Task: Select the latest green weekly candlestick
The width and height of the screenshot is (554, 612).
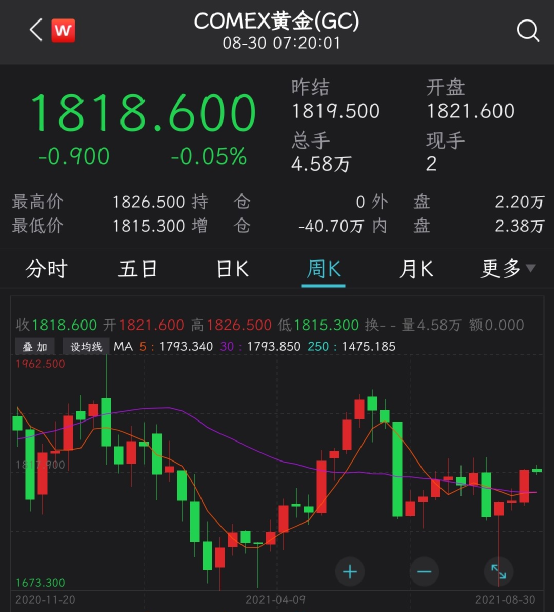Action: 537,470
